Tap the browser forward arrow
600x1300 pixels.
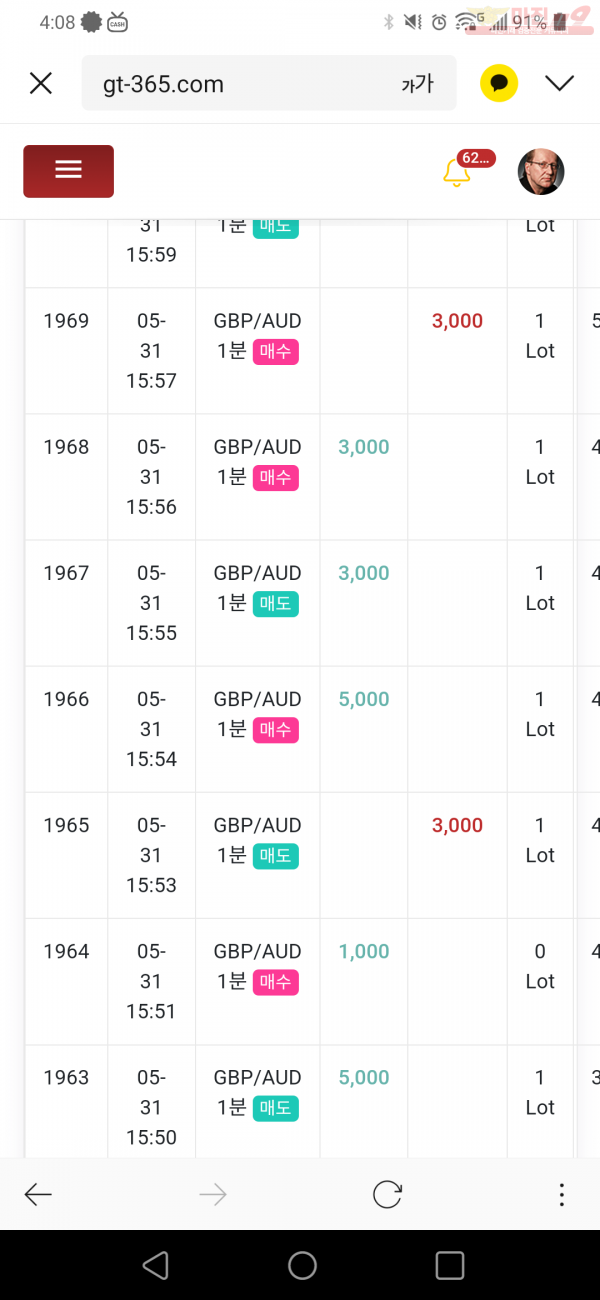[x=213, y=1194]
